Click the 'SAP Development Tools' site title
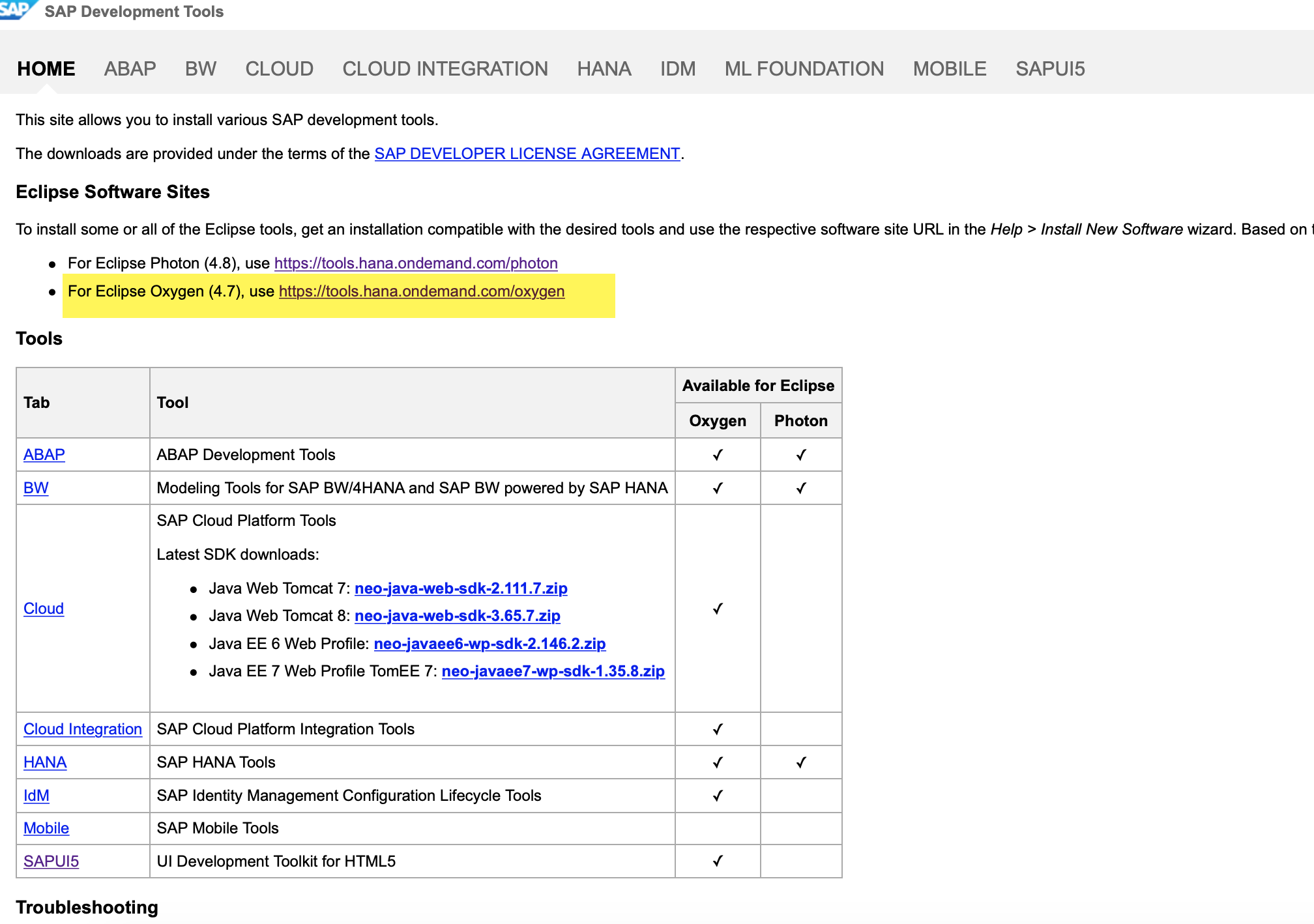Viewport: 1314px width, 924px height. click(134, 12)
